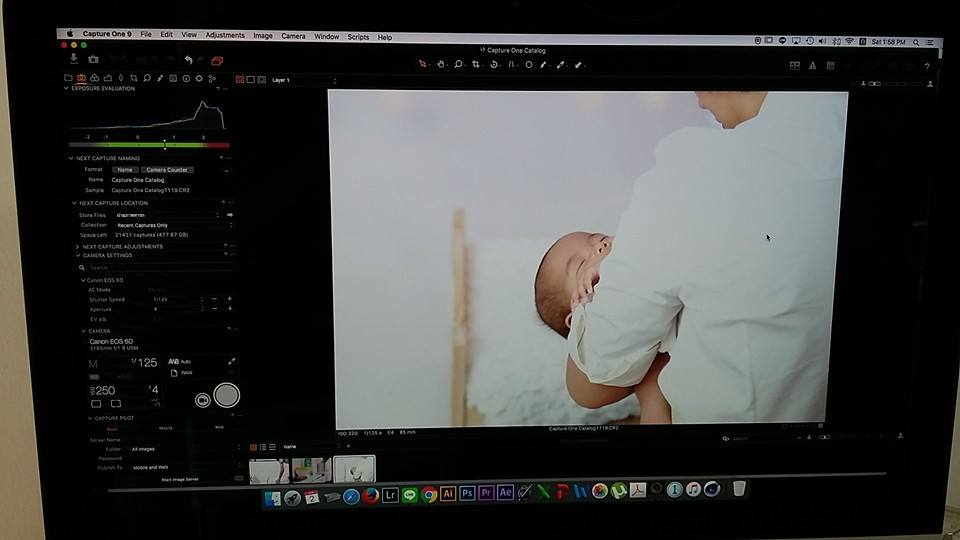The width and height of the screenshot is (960, 540).
Task: Click the Import images arrow icon
Action: pyautogui.click(x=74, y=59)
